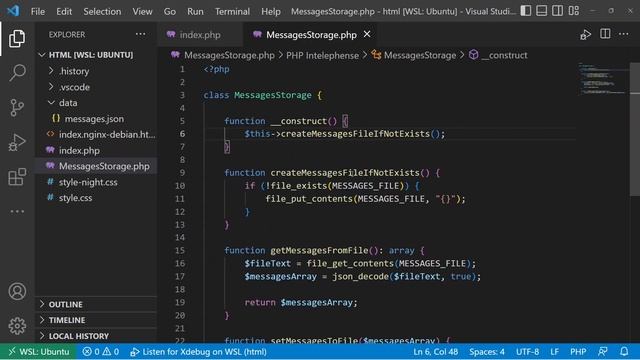Toggle bottom panel layout icon
This screenshot has height=360, width=640.
[542, 11]
